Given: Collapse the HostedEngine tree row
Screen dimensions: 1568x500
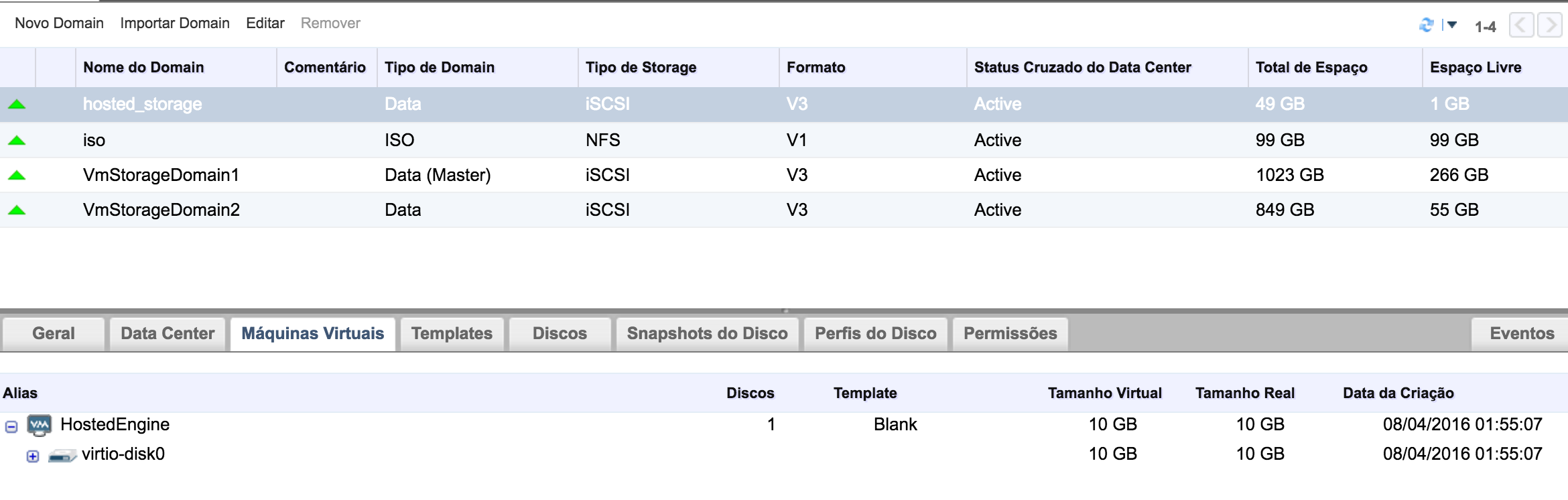Looking at the screenshot, I should (11, 426).
